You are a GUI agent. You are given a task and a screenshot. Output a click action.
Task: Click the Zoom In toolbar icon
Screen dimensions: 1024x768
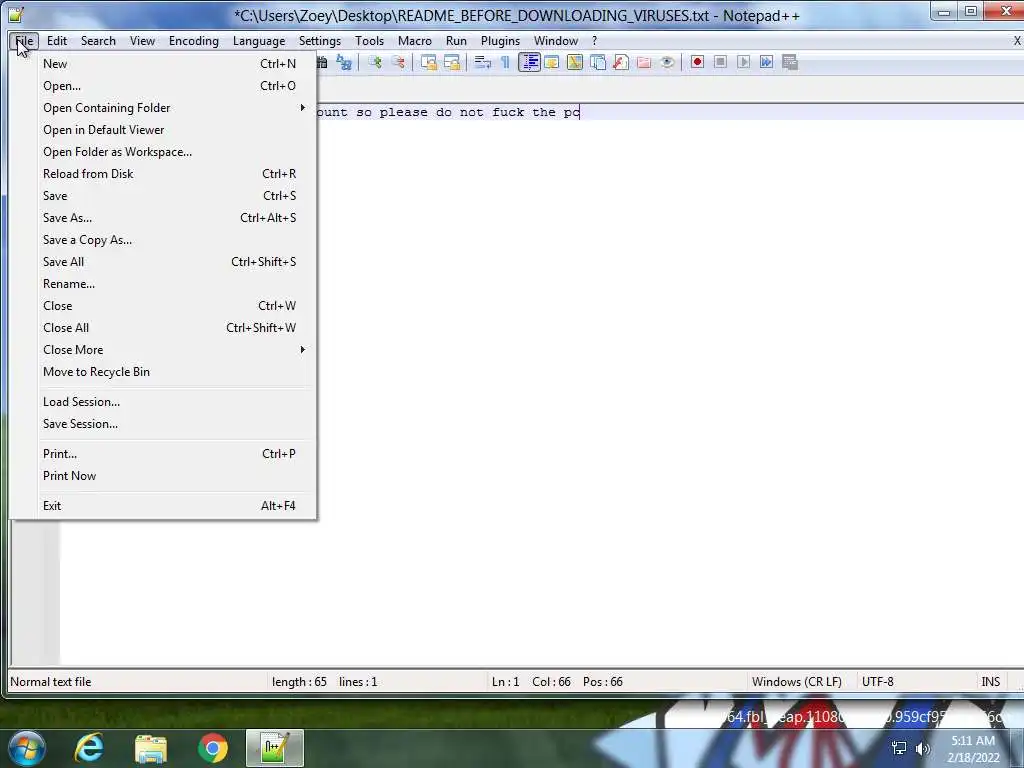375,62
